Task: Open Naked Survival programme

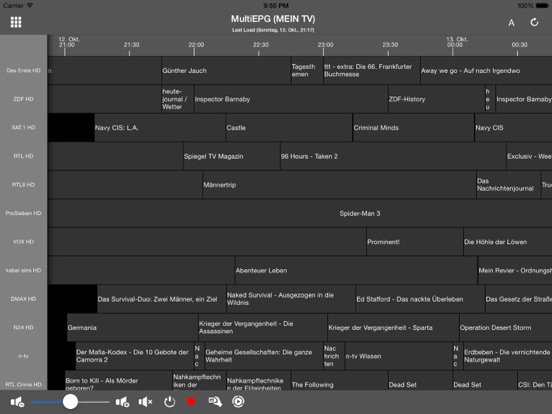Action: pyautogui.click(x=291, y=299)
